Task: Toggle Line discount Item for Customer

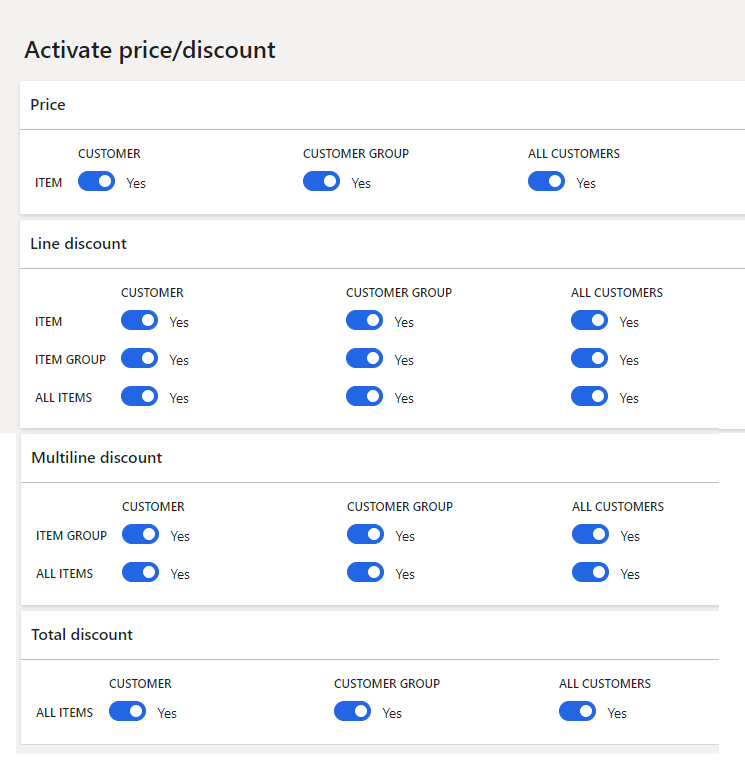Action: click(139, 321)
